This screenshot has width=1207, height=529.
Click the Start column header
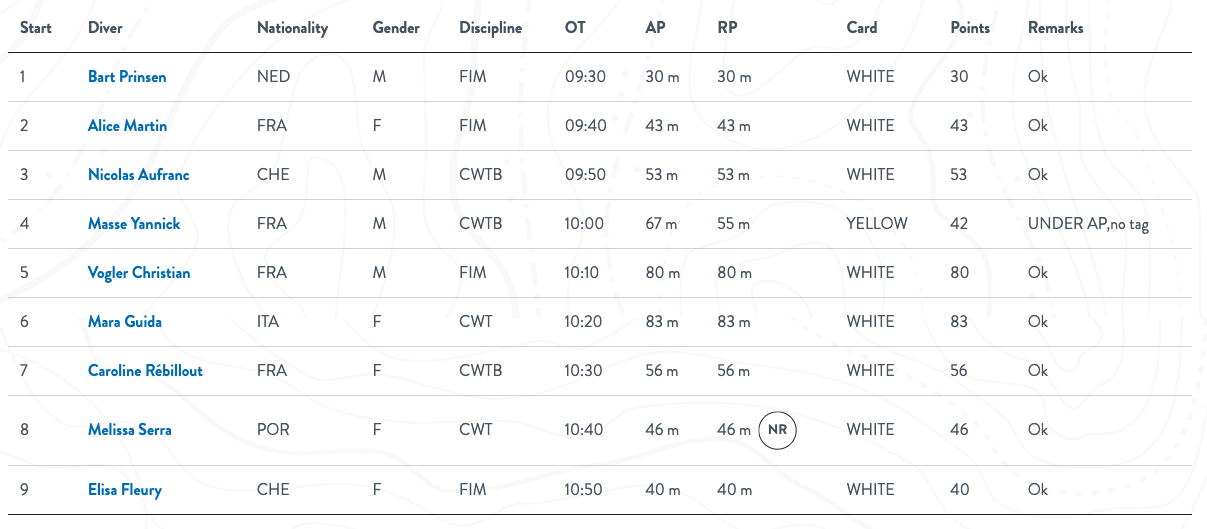click(x=36, y=28)
